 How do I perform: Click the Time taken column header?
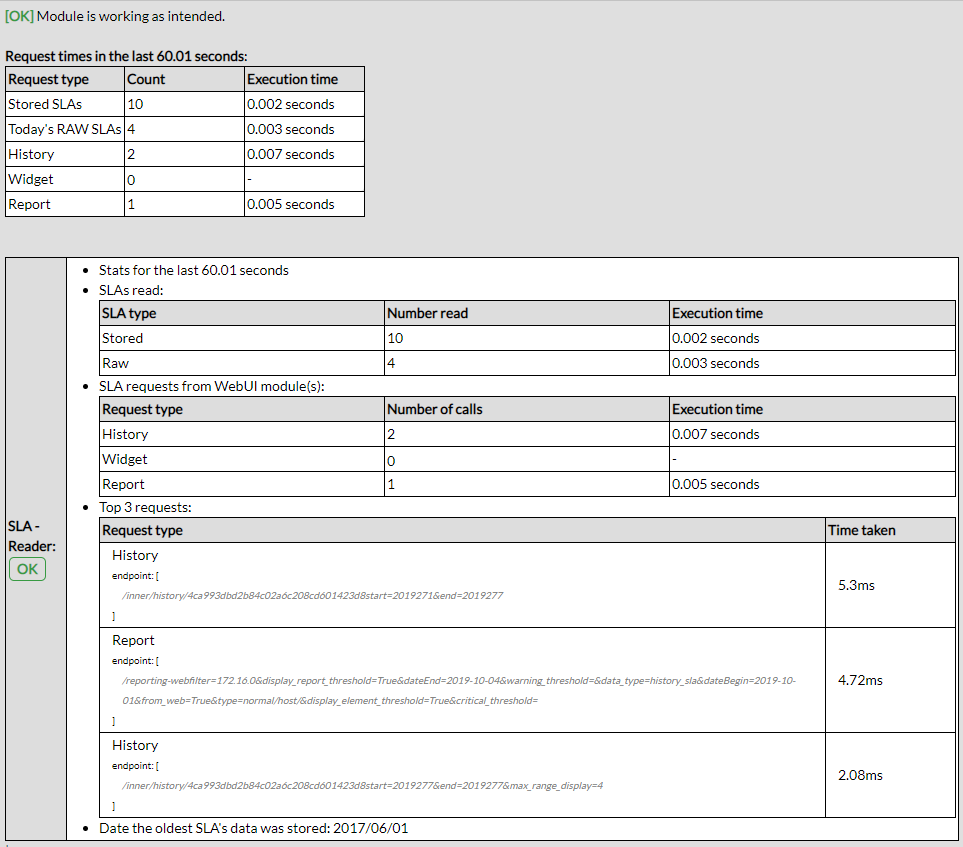861,530
